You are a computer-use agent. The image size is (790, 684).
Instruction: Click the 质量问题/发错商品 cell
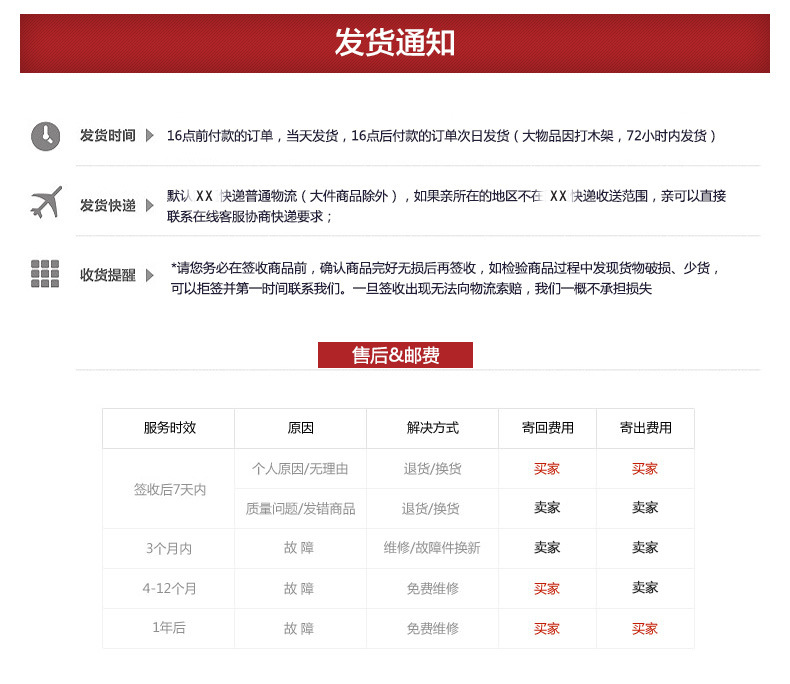(x=300, y=509)
